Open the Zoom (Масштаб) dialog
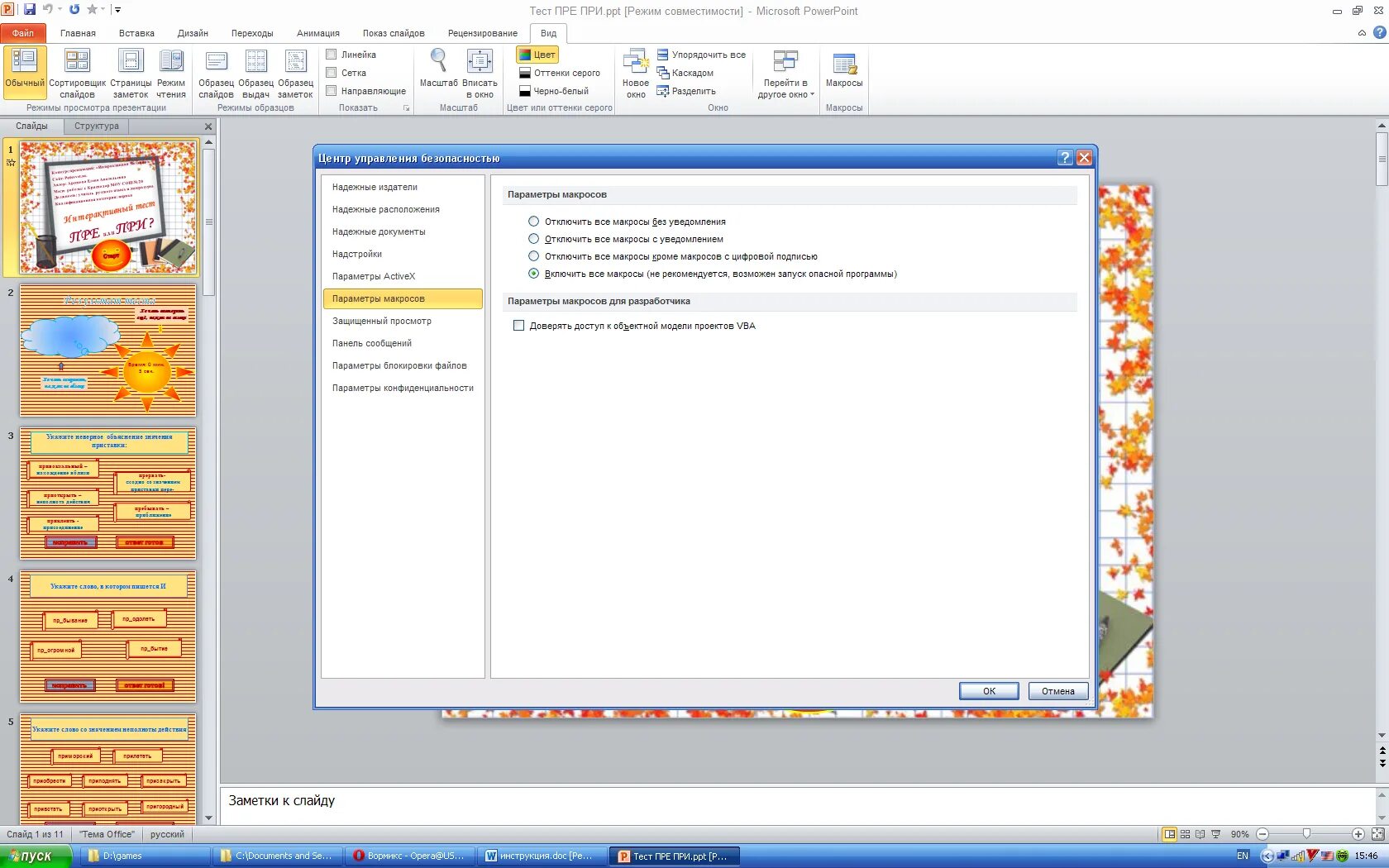This screenshot has height=868, width=1389. 438,68
